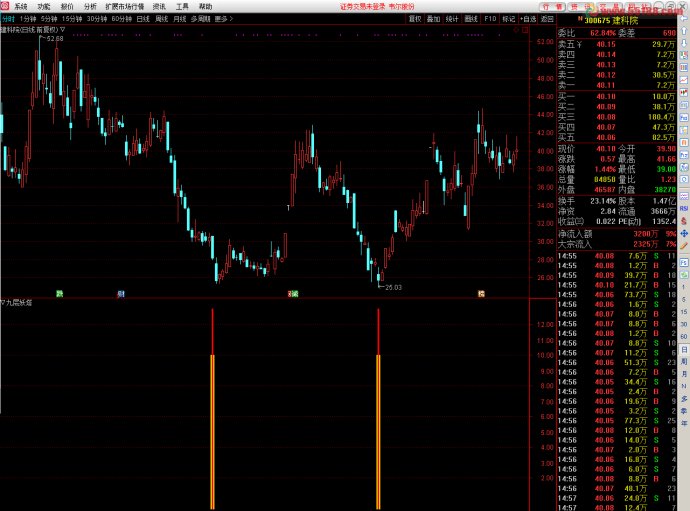
Task: Select the 年 period on sidebar
Action: click(x=684, y=423)
